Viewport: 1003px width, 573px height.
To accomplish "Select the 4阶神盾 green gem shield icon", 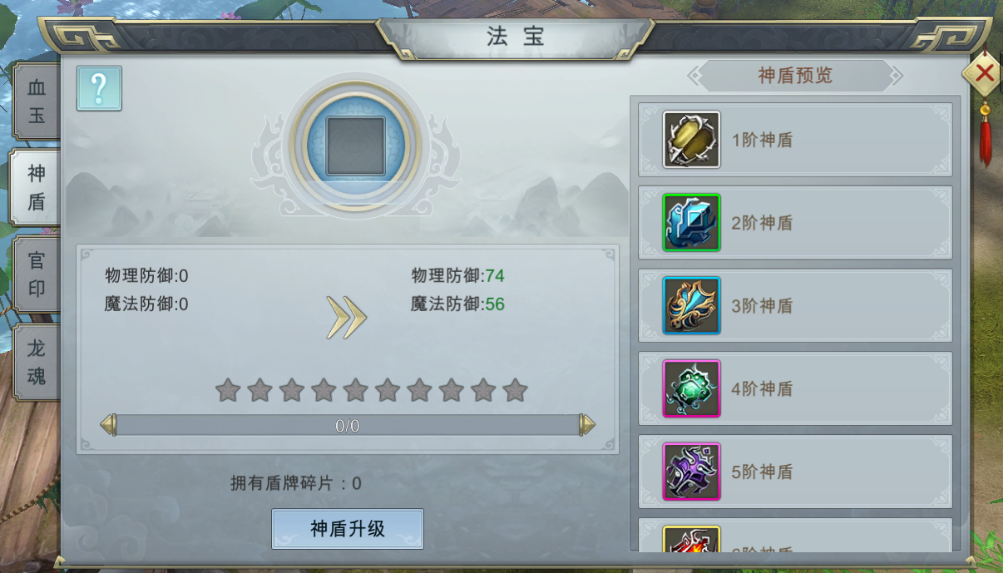I will (x=691, y=389).
